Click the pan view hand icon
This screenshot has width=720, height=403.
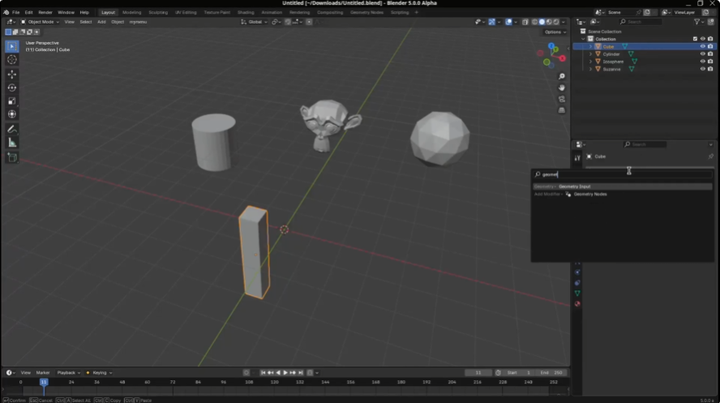(x=562, y=88)
